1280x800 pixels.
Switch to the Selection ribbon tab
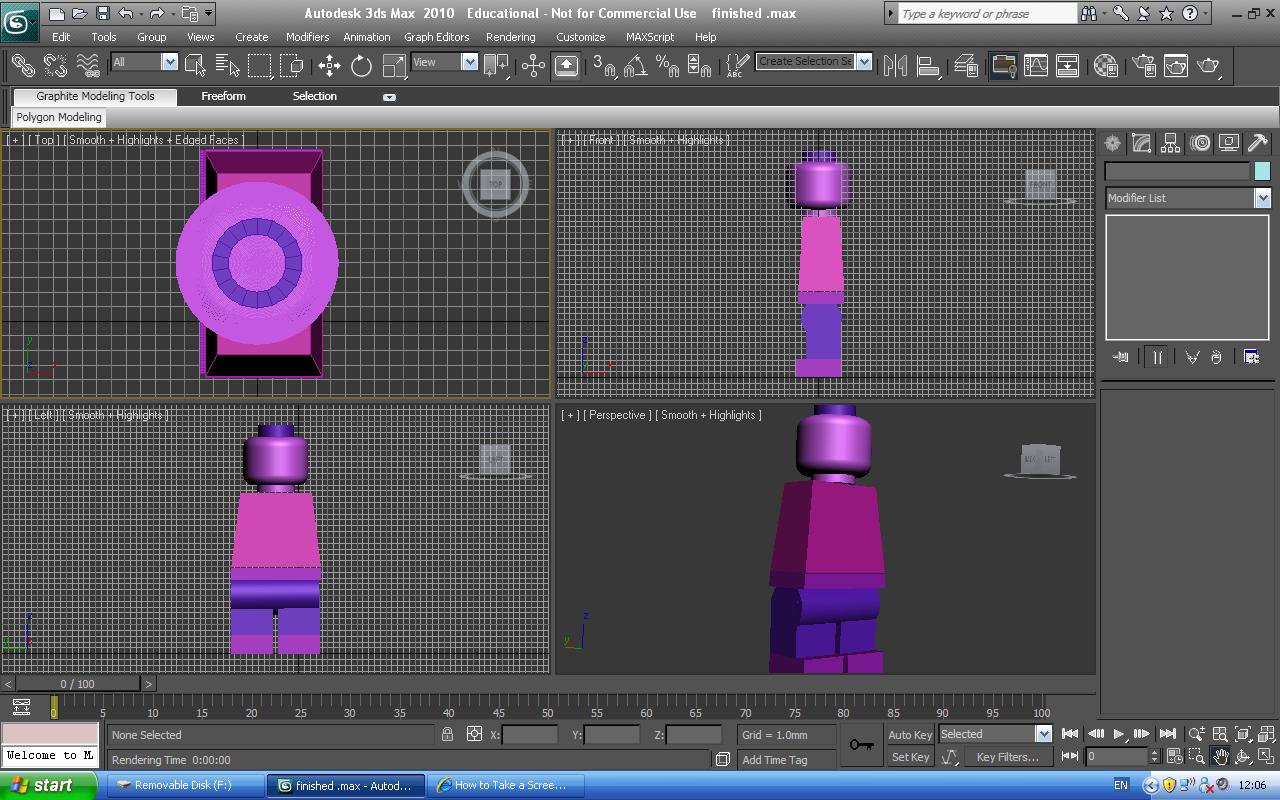coord(314,96)
